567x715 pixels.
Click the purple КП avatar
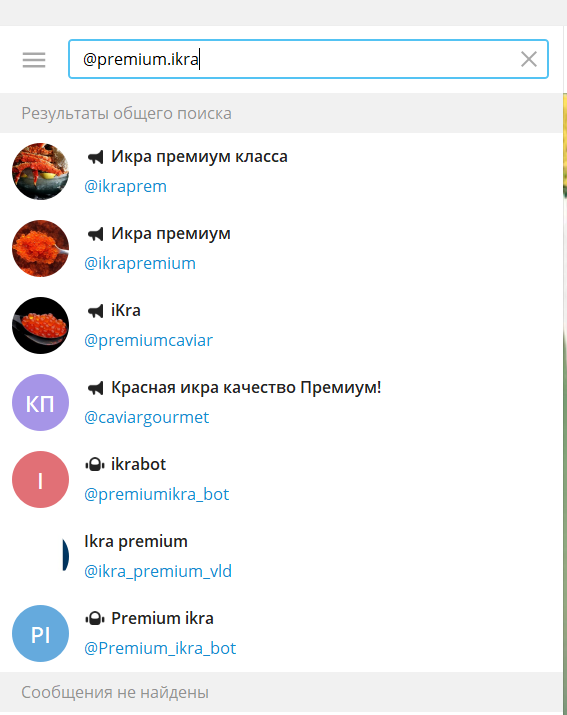tap(41, 403)
